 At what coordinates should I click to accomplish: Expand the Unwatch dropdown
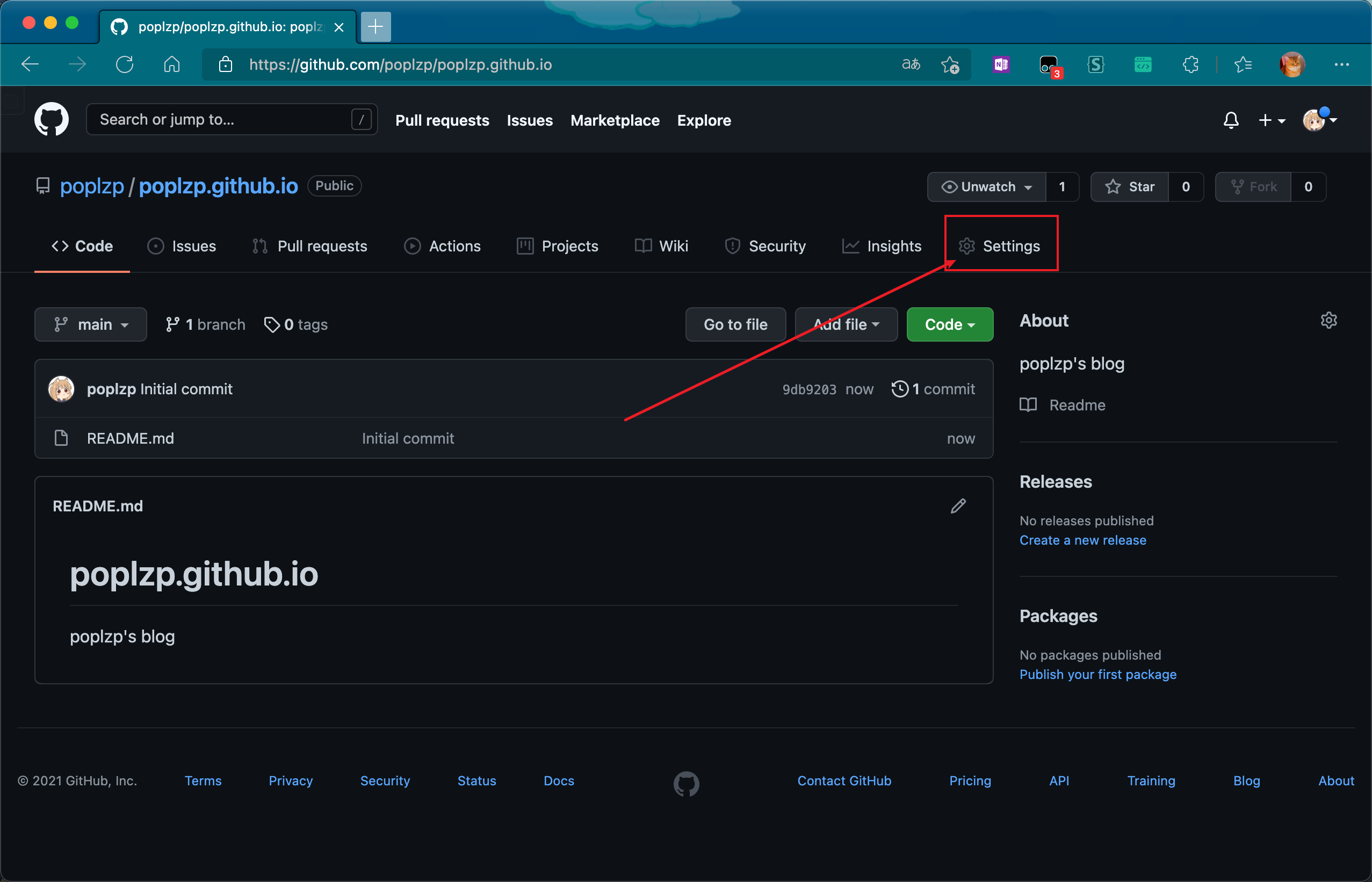987,187
